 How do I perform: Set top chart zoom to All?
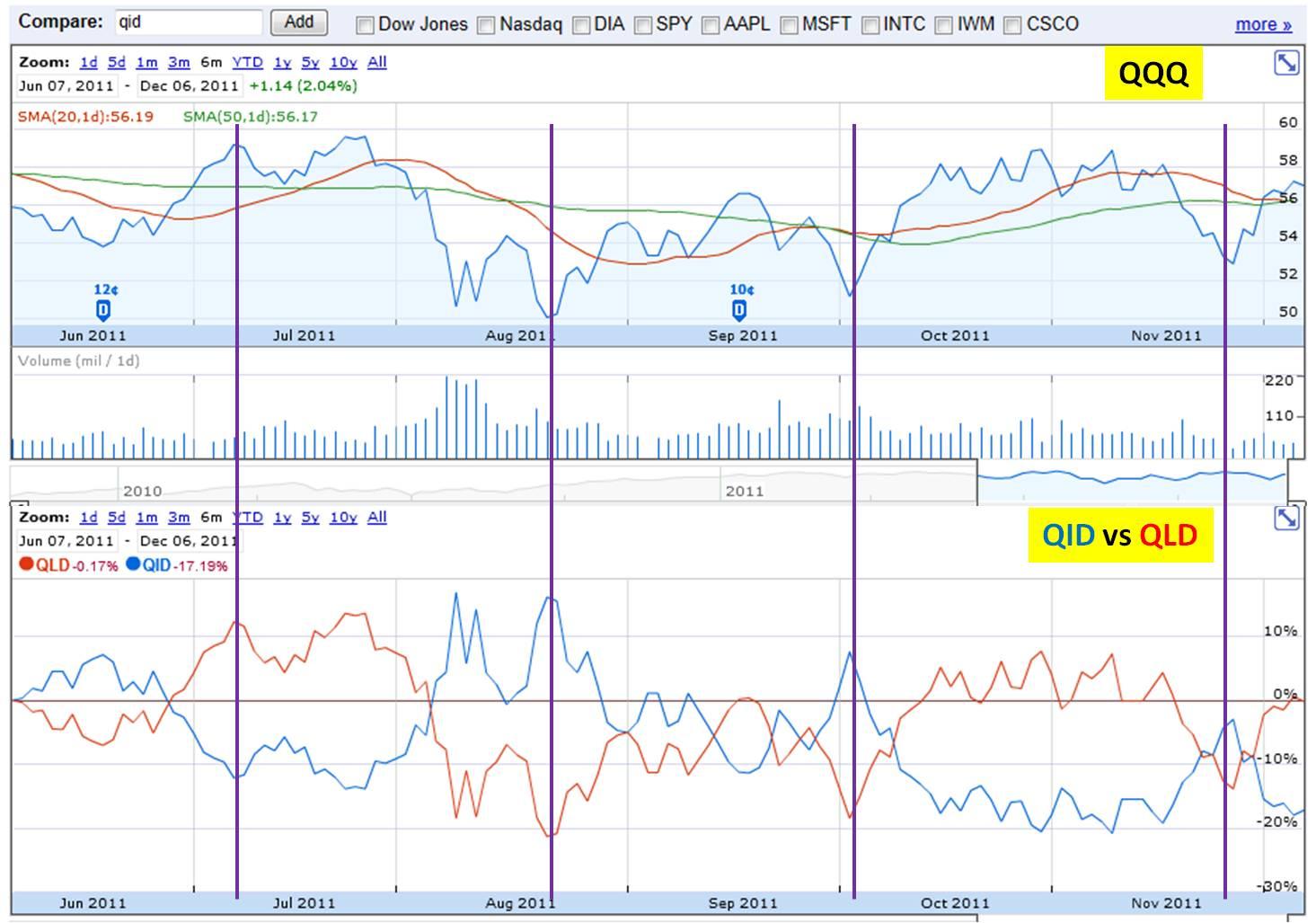tap(377, 62)
